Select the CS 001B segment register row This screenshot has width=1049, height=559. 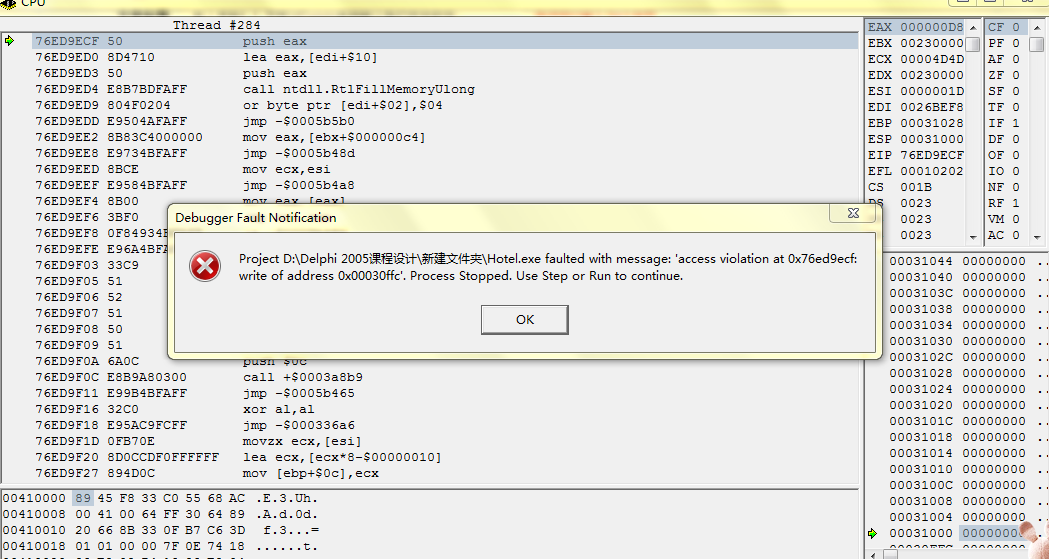916,187
